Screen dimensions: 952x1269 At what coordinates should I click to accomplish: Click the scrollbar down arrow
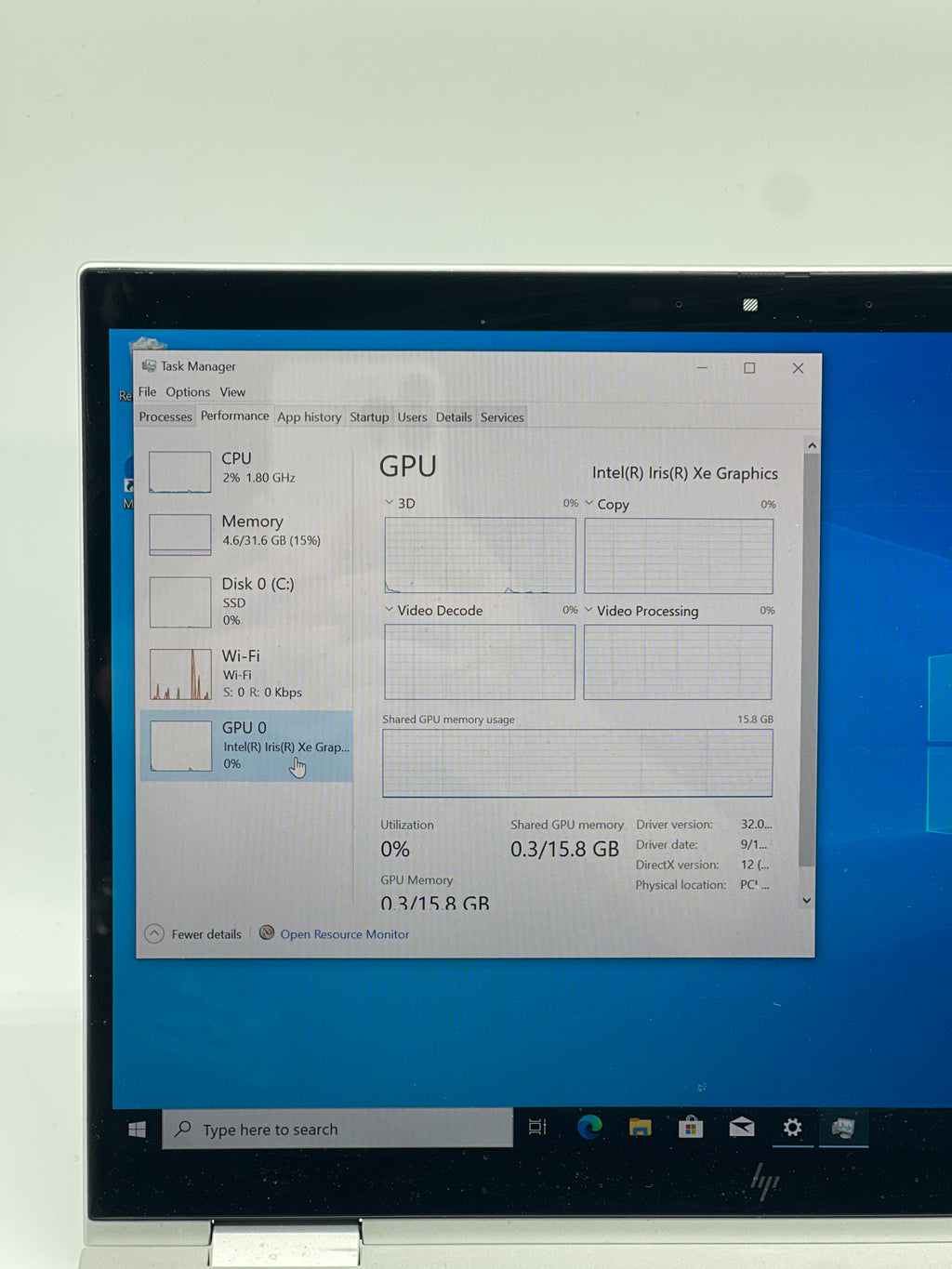pyautogui.click(x=806, y=900)
